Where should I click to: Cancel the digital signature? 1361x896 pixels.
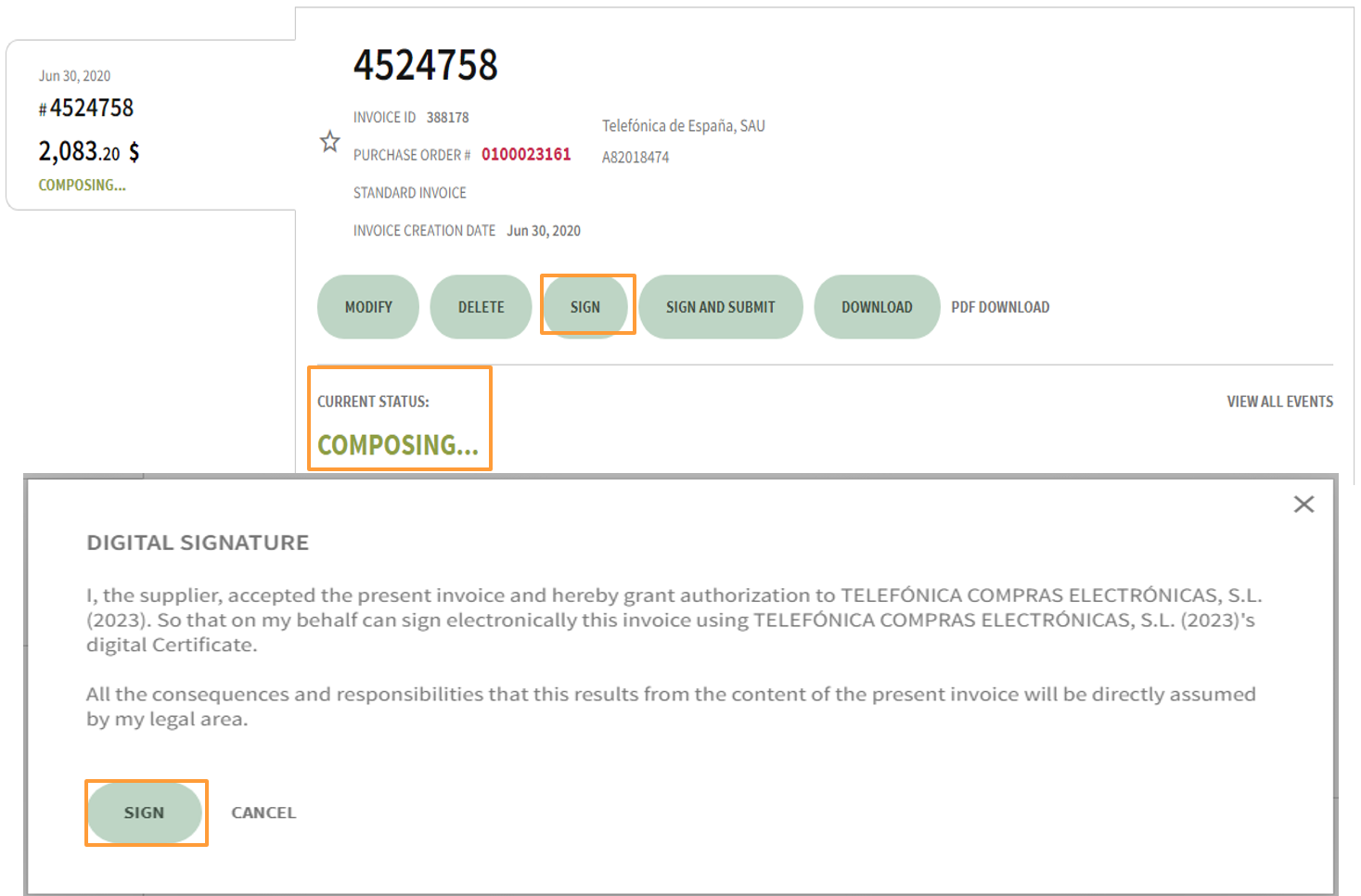point(263,813)
